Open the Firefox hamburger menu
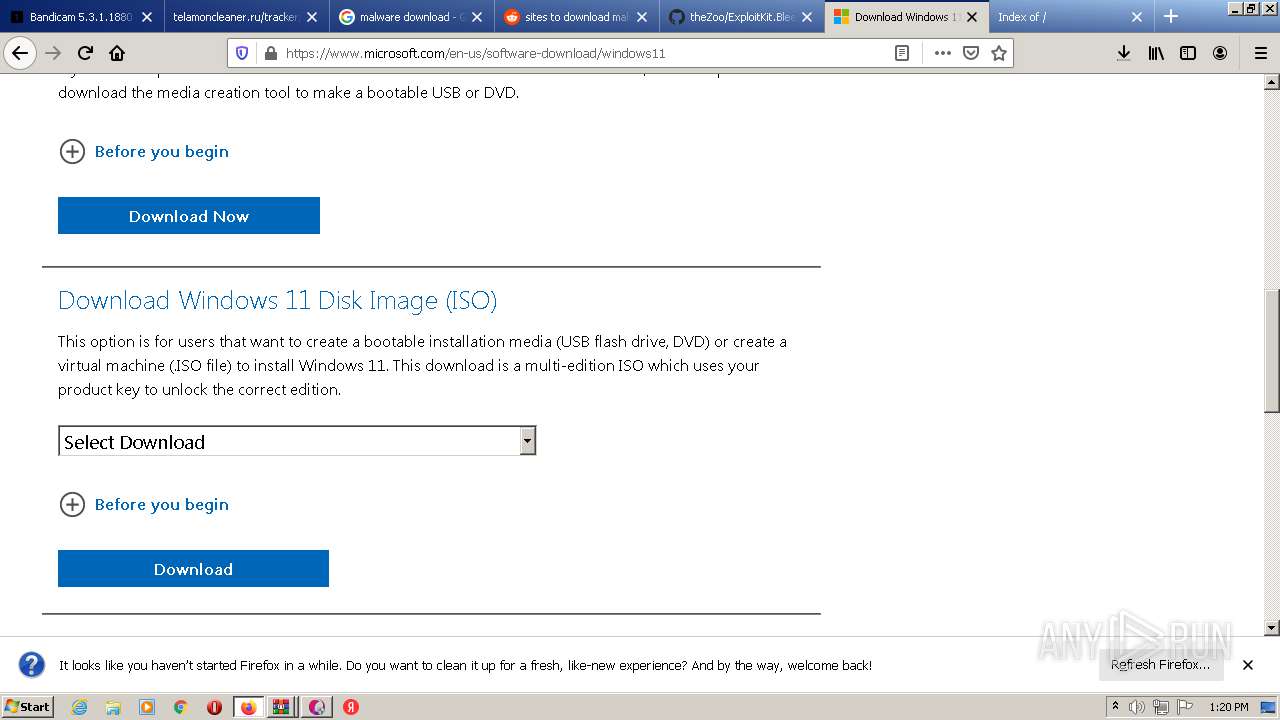 click(x=1260, y=53)
